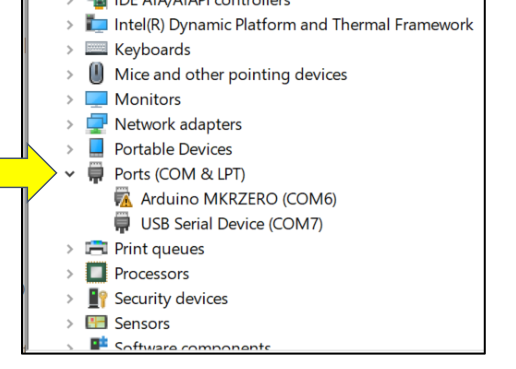Image resolution: width=516 pixels, height=369 pixels.
Task: Select Arduino MKRZERO (COM6) entry
Action: tap(239, 199)
